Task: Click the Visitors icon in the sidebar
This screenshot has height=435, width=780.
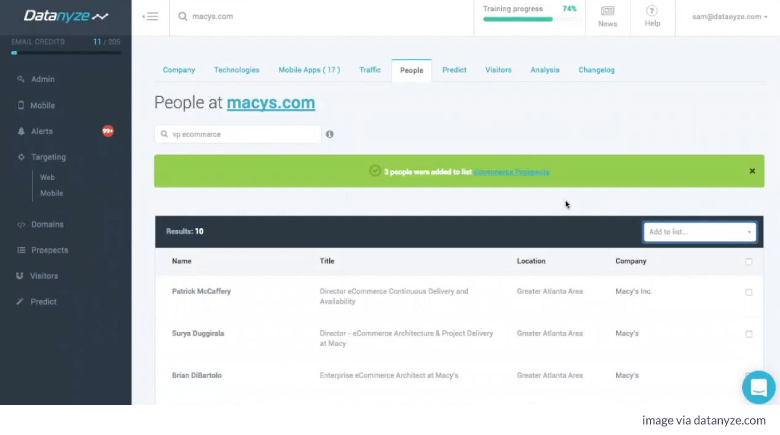Action: pyautogui.click(x=20, y=276)
